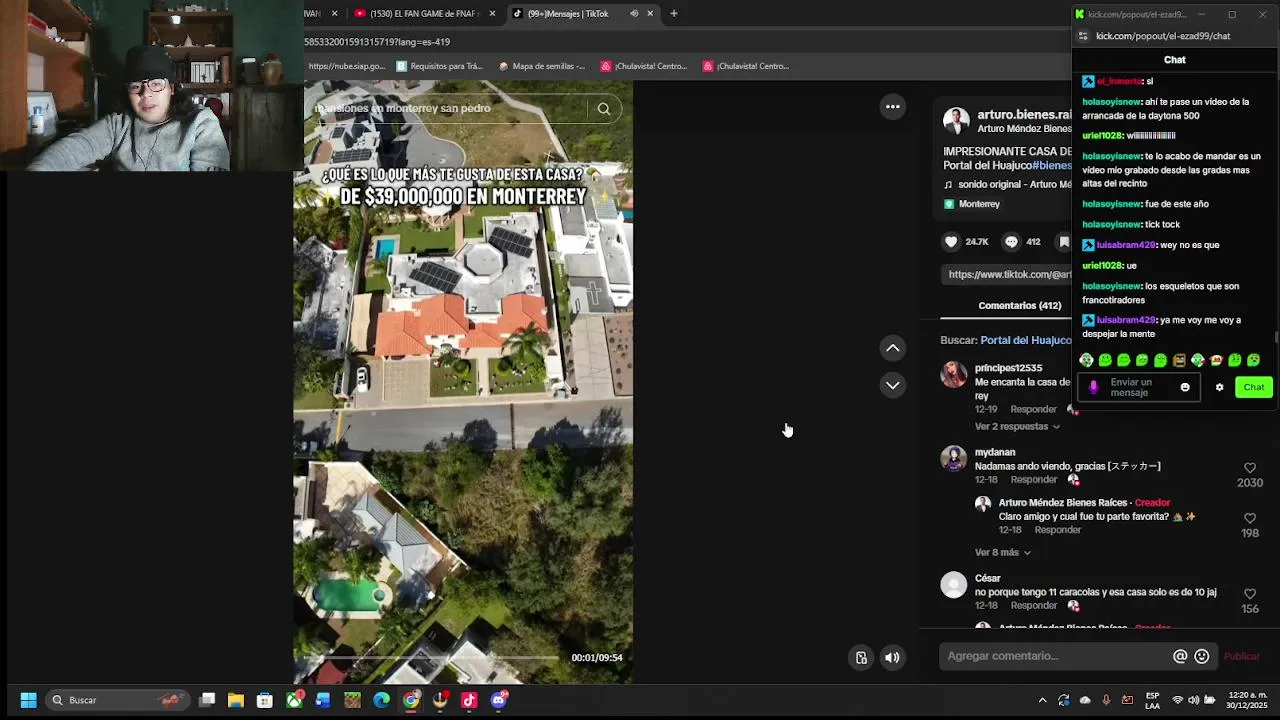Click the @ mention icon in comment box

click(1180, 656)
